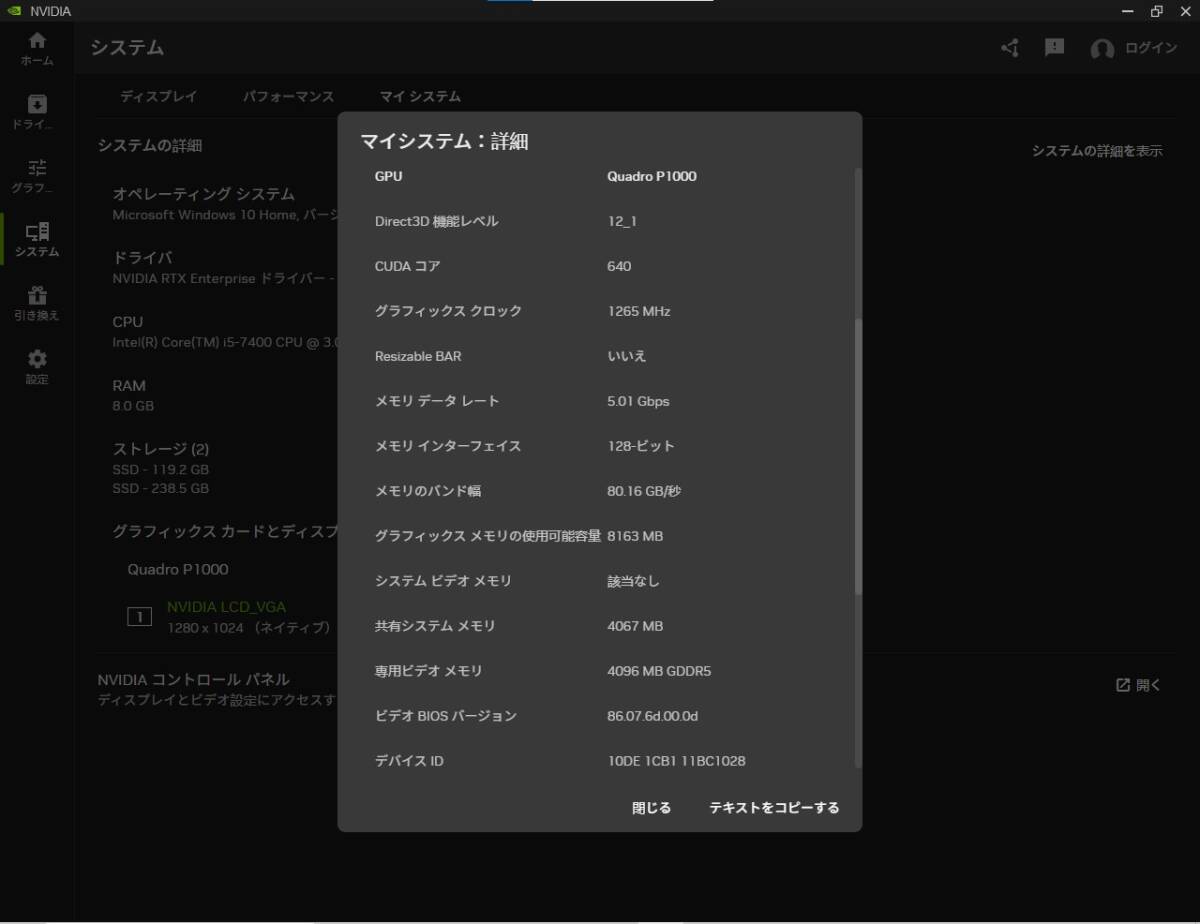
Task: Click システムの詳細を表示 link
Action: pos(1097,151)
